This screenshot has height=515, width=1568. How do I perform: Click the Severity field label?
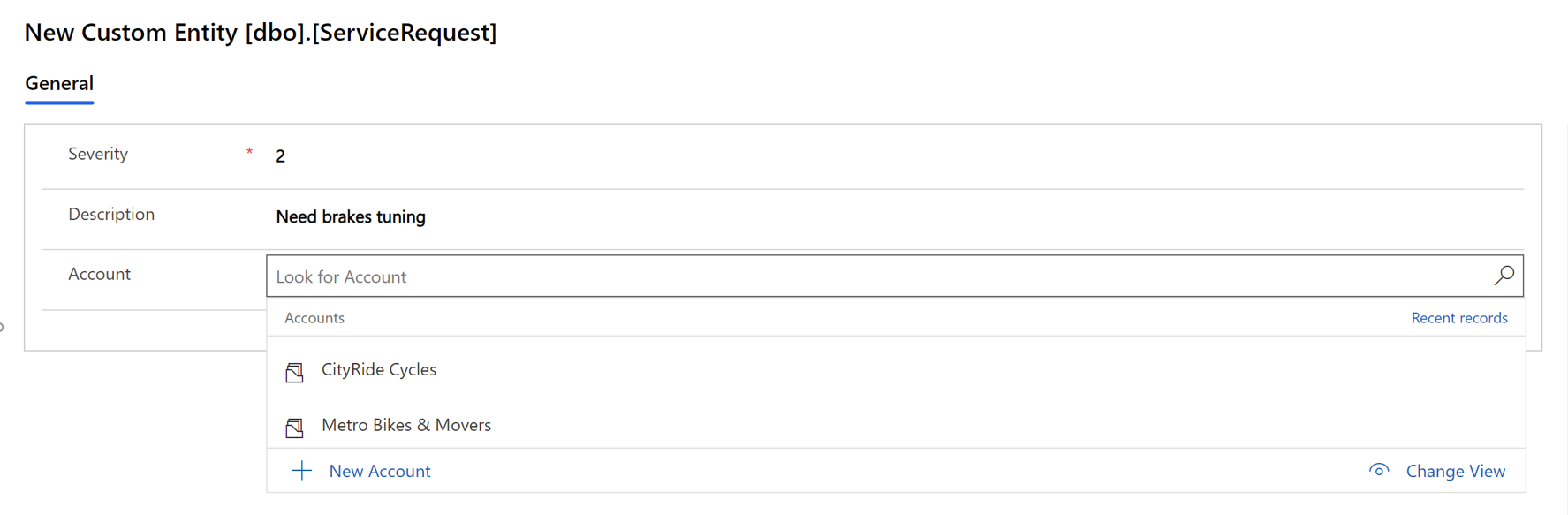click(98, 154)
